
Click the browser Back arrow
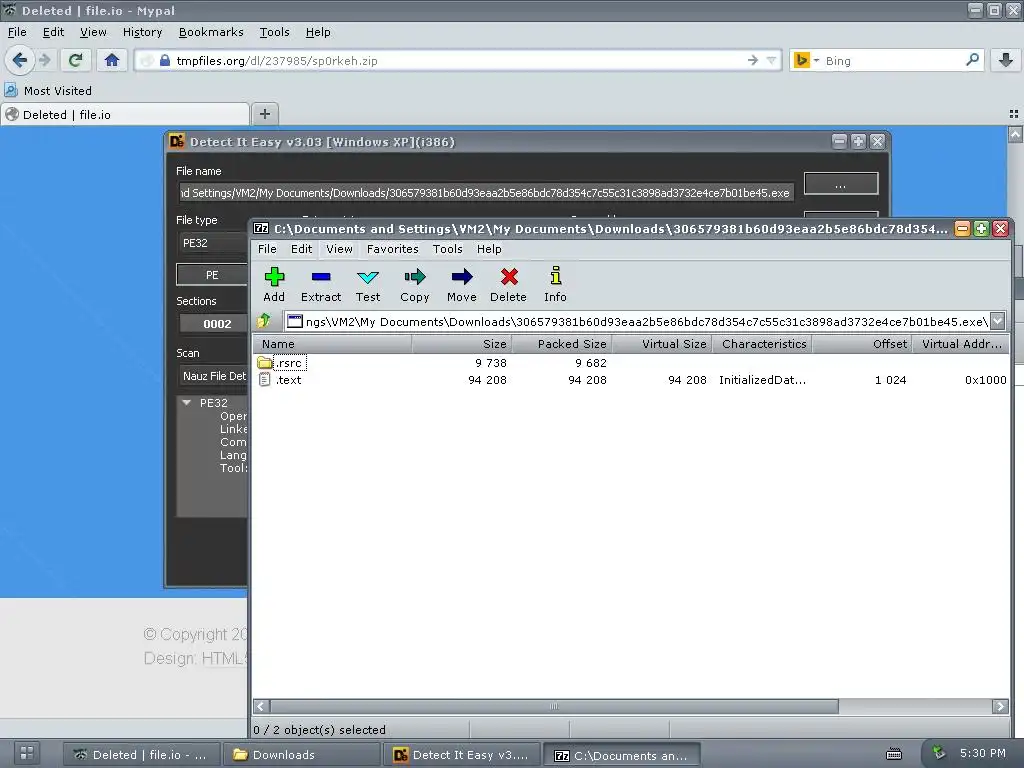point(20,60)
